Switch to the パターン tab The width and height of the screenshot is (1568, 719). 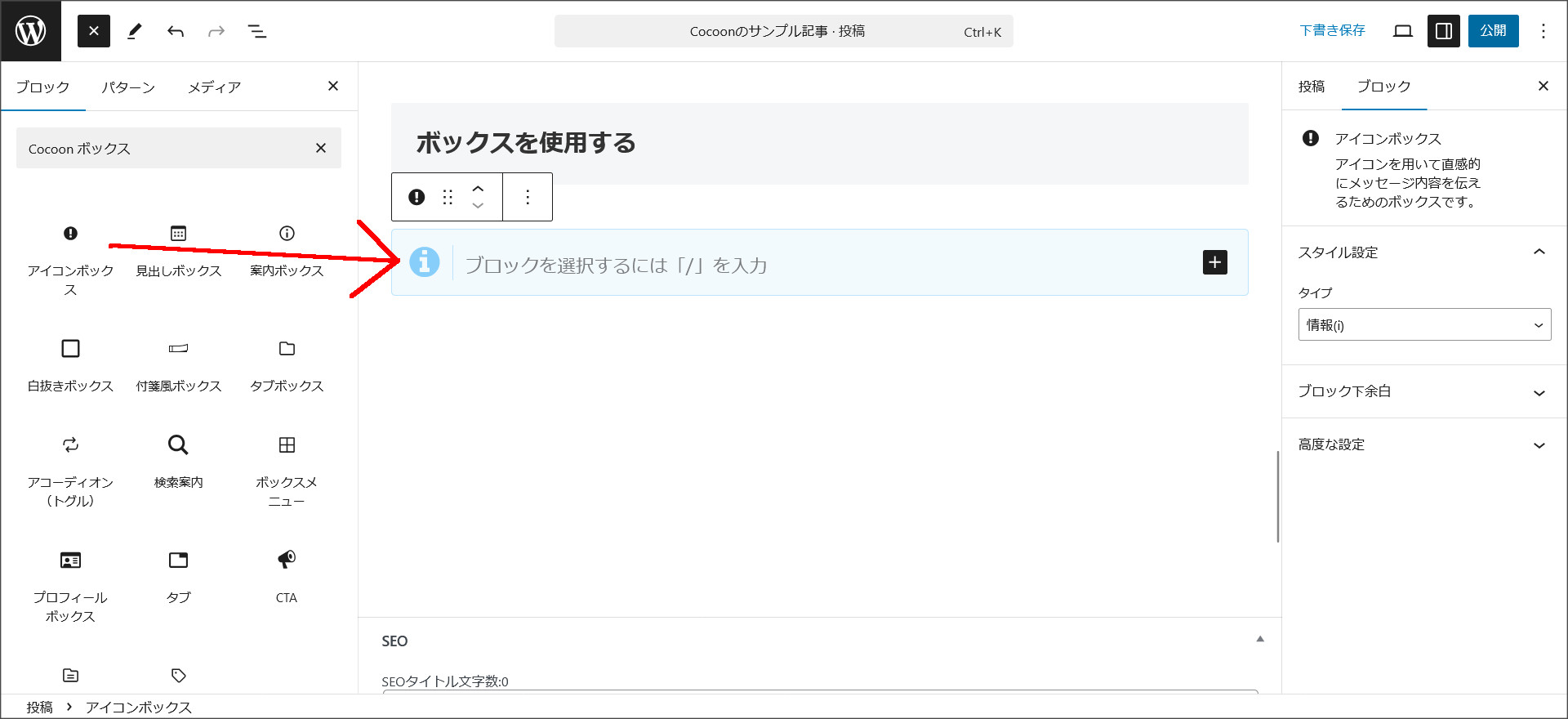(x=128, y=87)
